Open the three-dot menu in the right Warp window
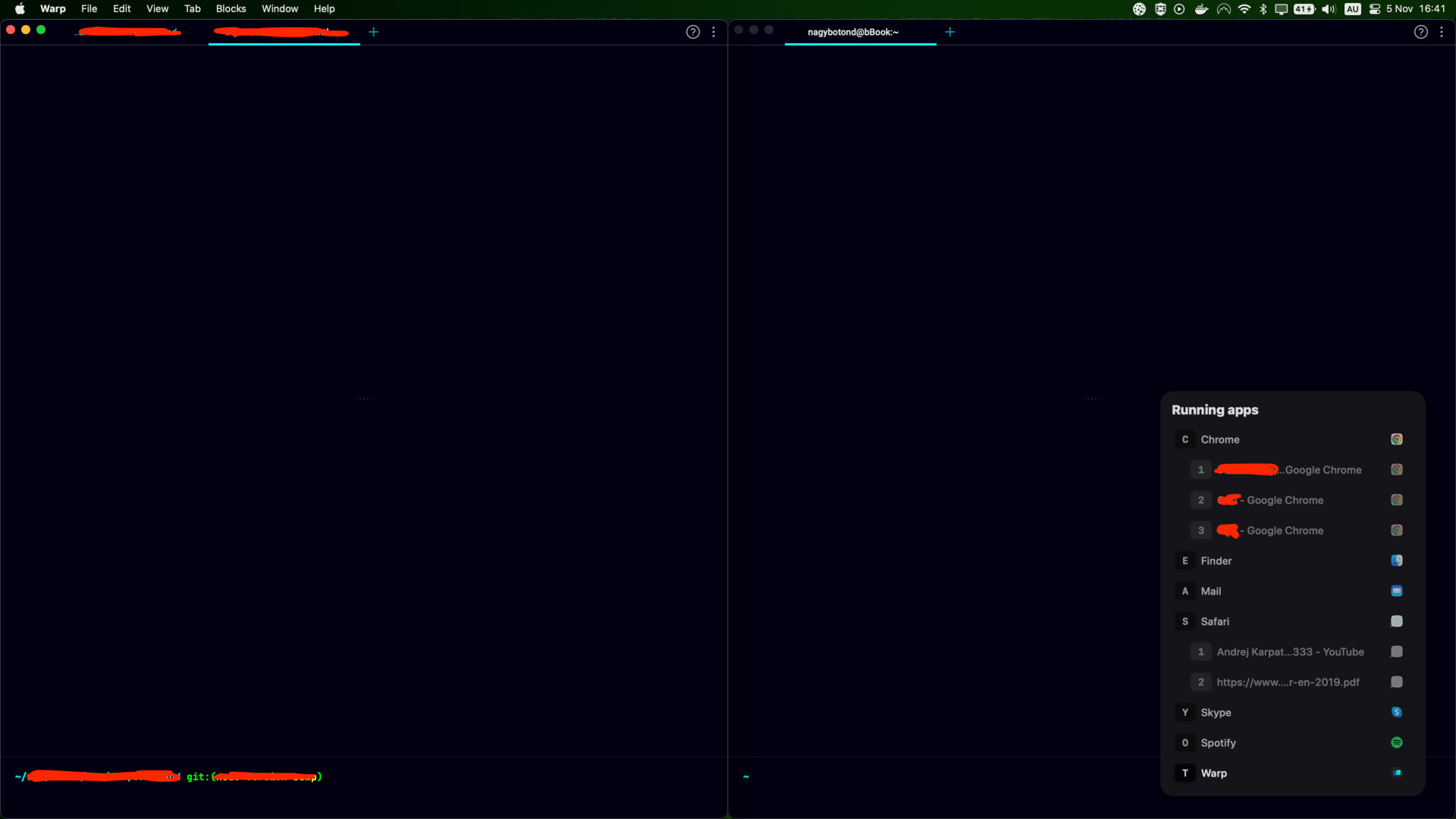1456x819 pixels. point(1442,32)
